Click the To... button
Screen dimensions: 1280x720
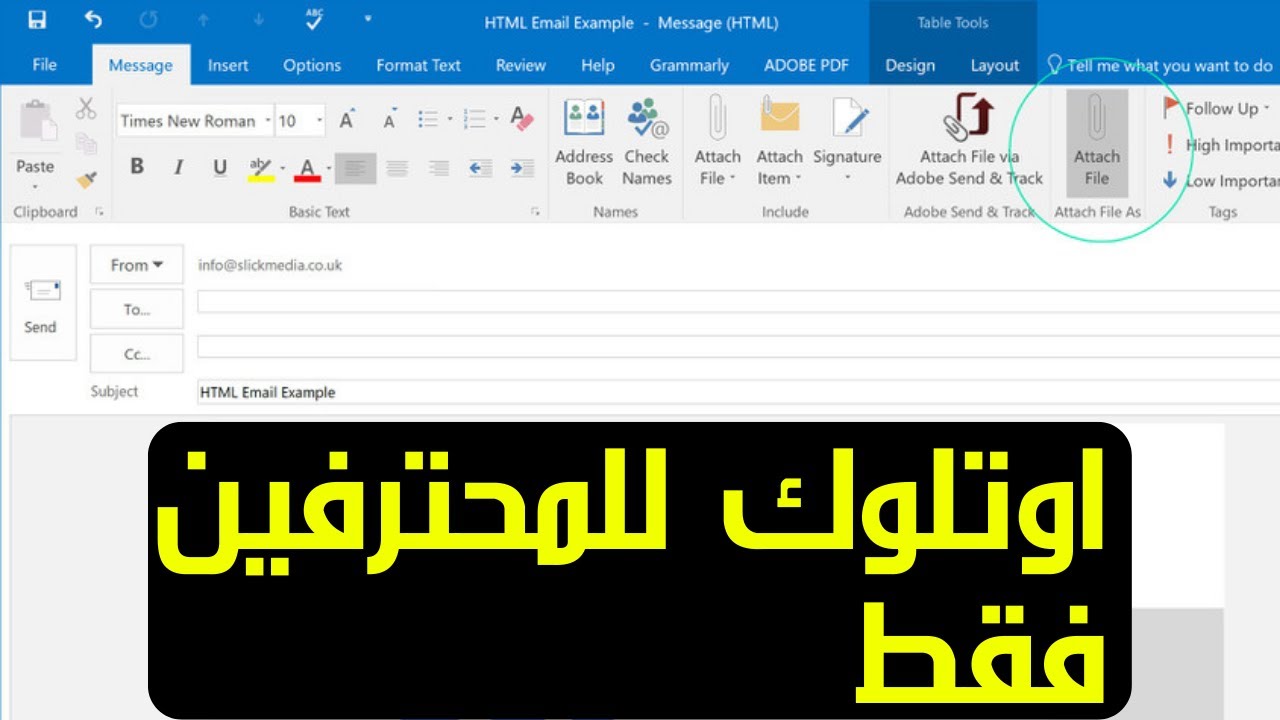point(137,309)
